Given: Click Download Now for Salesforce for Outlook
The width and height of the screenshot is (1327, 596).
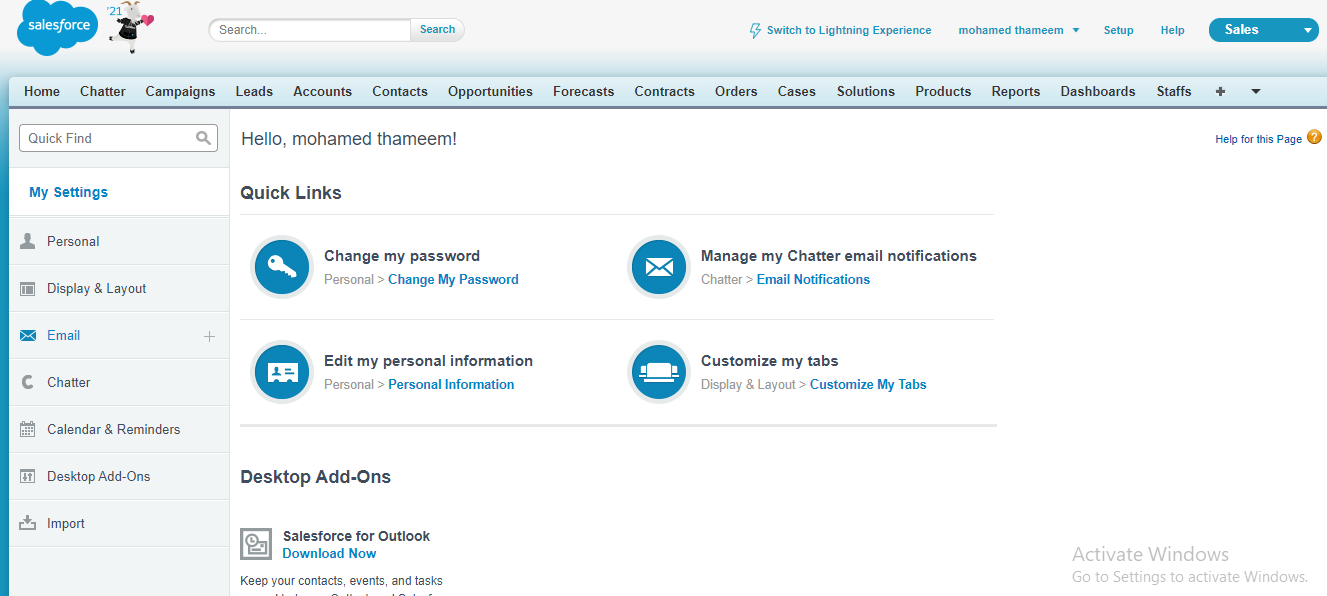Looking at the screenshot, I should tap(328, 553).
